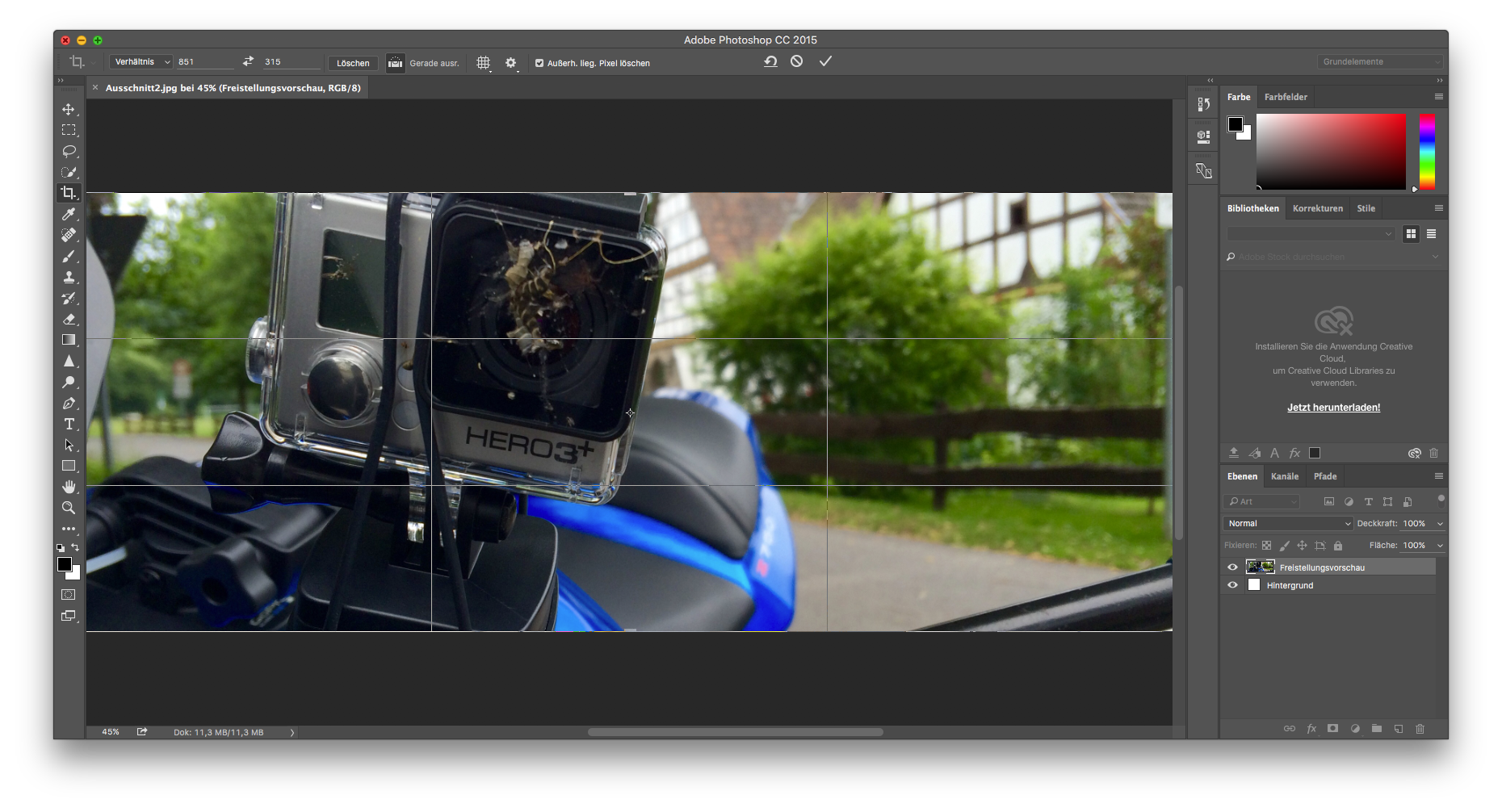The image size is (1502, 812).
Task: Reset the crop box with the undo arrow
Action: [770, 61]
